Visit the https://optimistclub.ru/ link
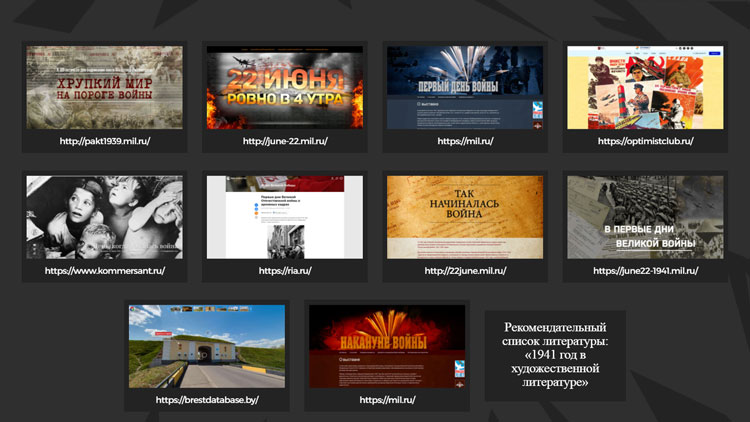The height and width of the screenshot is (422, 750). point(645,141)
